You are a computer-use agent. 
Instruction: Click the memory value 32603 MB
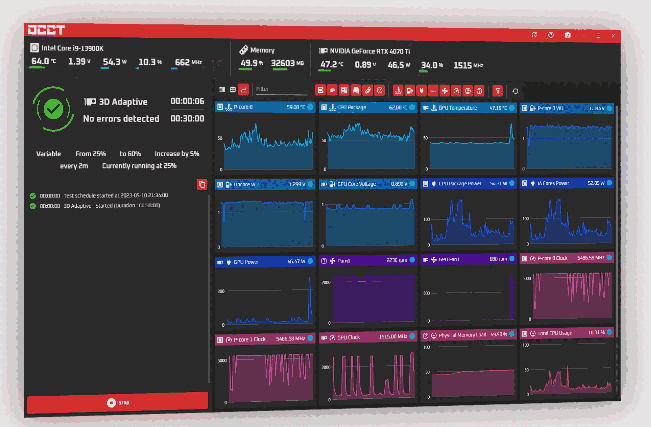coord(287,63)
